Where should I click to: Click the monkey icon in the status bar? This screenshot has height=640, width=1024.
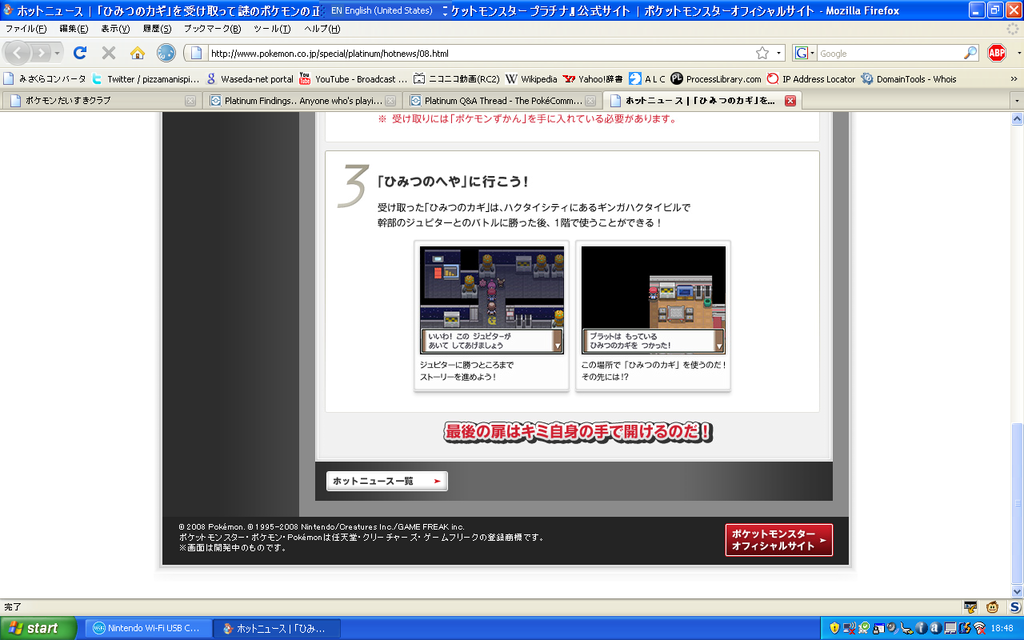[x=993, y=607]
